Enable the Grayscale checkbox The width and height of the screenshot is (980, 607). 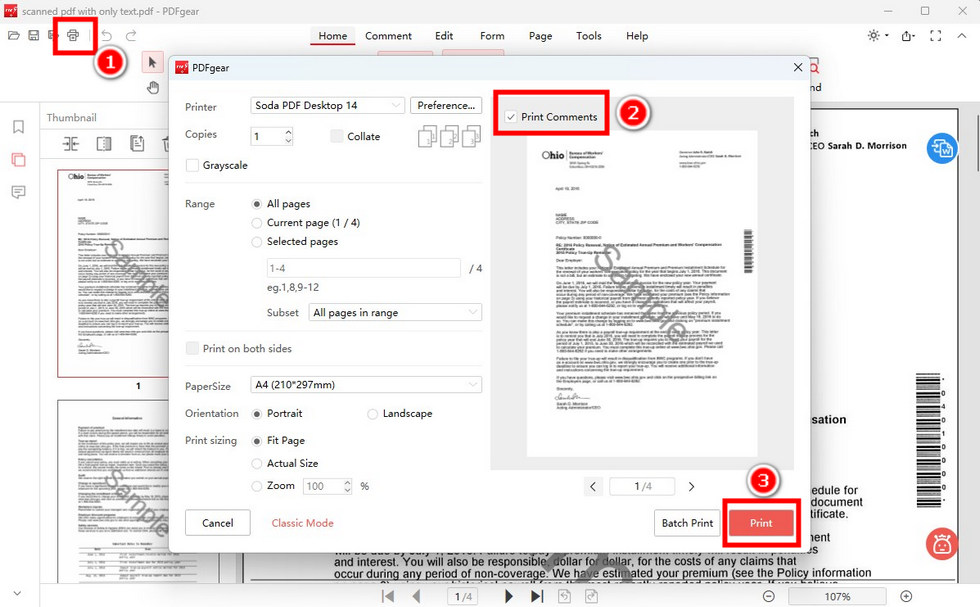[192, 165]
